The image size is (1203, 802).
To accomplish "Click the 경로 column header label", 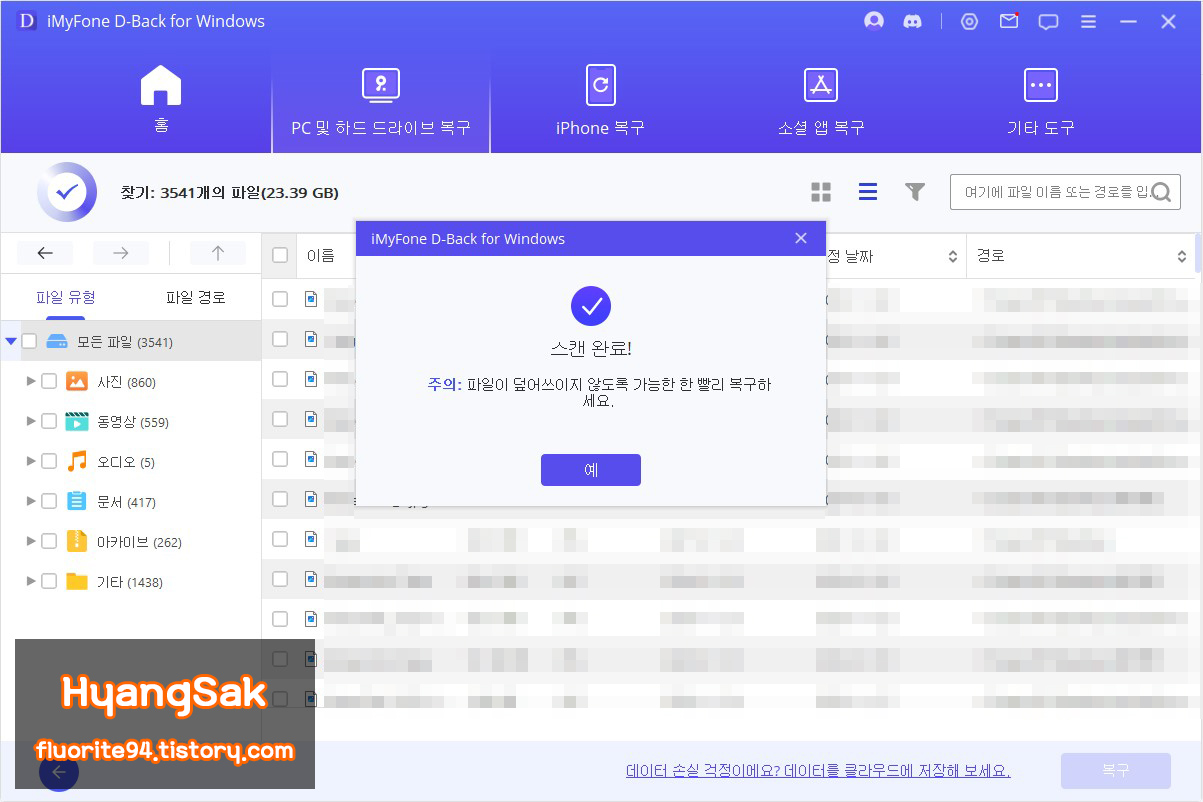I will 991,256.
